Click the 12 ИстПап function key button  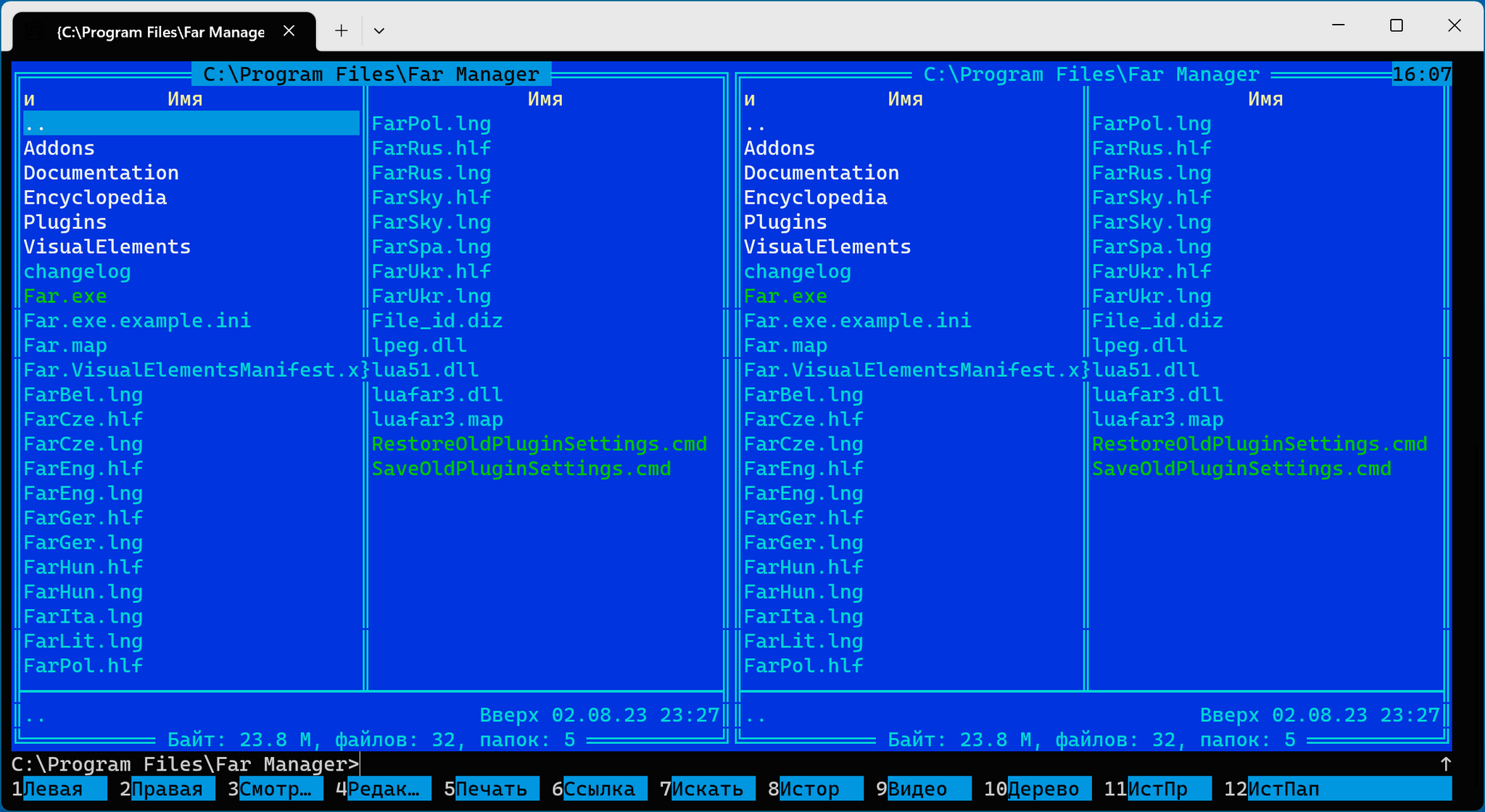[1338, 789]
